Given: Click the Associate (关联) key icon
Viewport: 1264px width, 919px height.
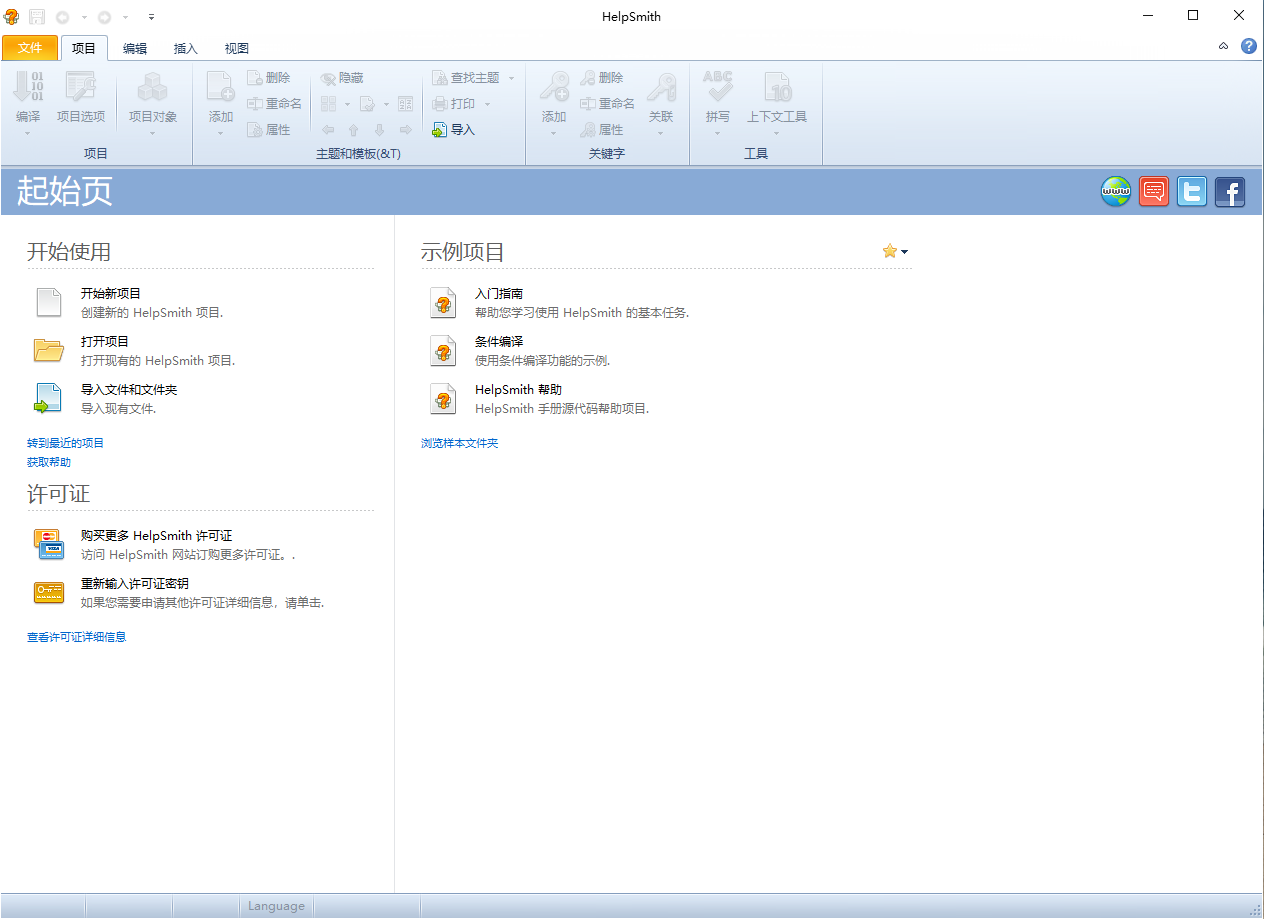Looking at the screenshot, I should point(661,87).
